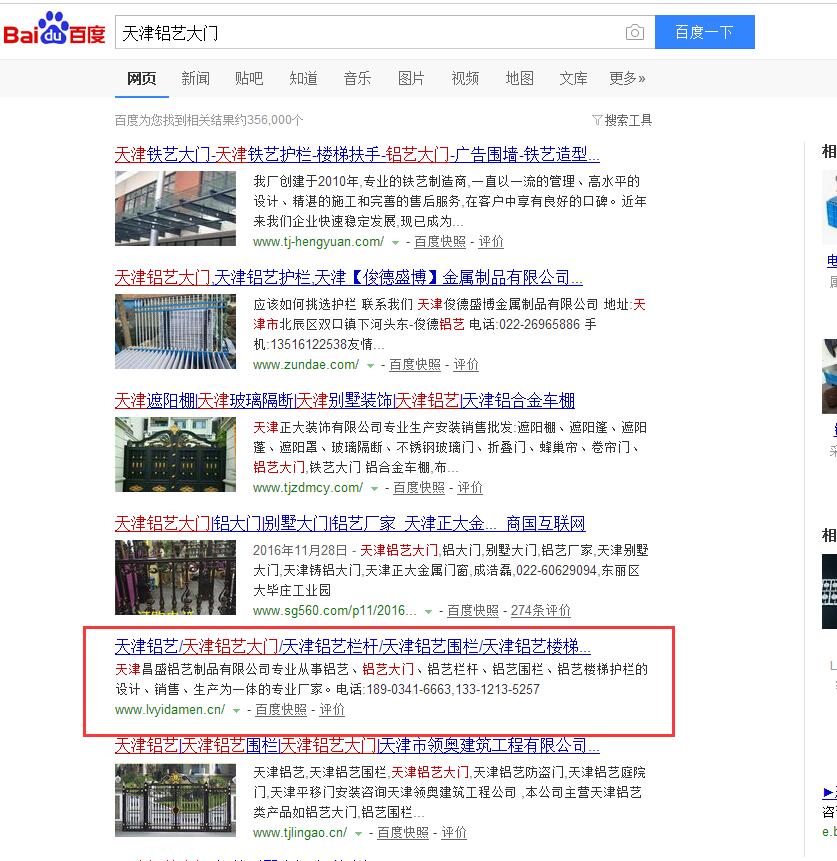Open 百度快照 for sg560.com result

(x=472, y=611)
